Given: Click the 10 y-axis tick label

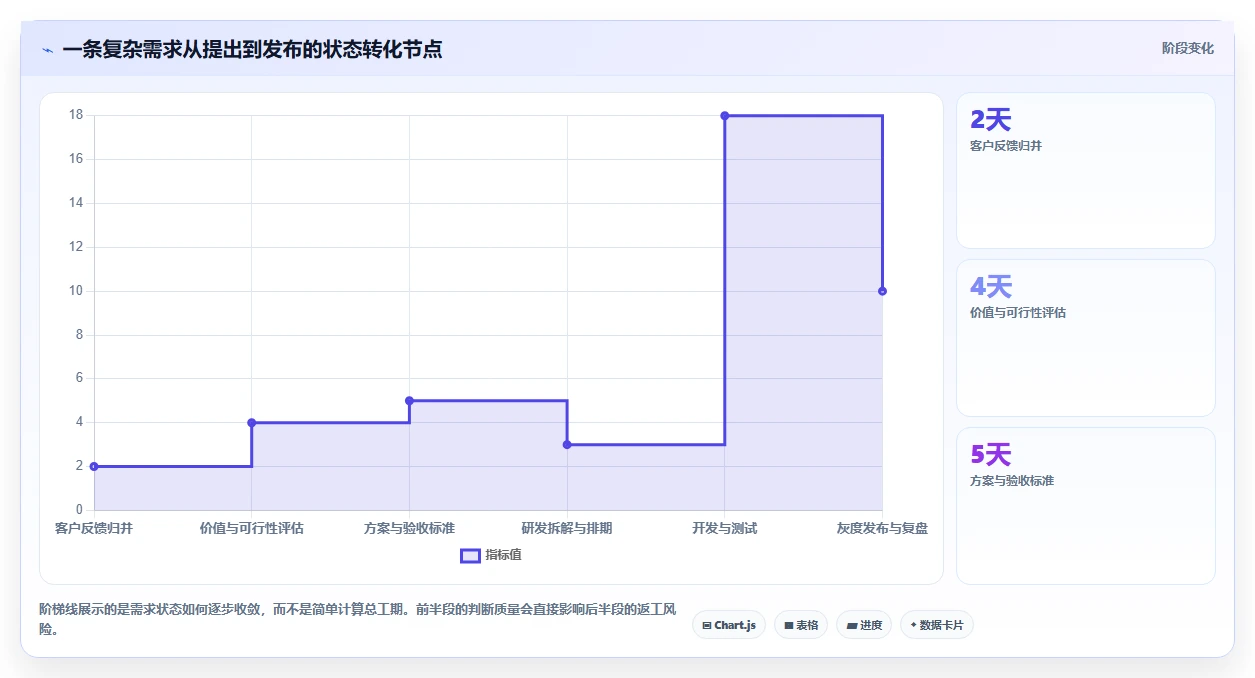Looking at the screenshot, I should [x=76, y=291].
